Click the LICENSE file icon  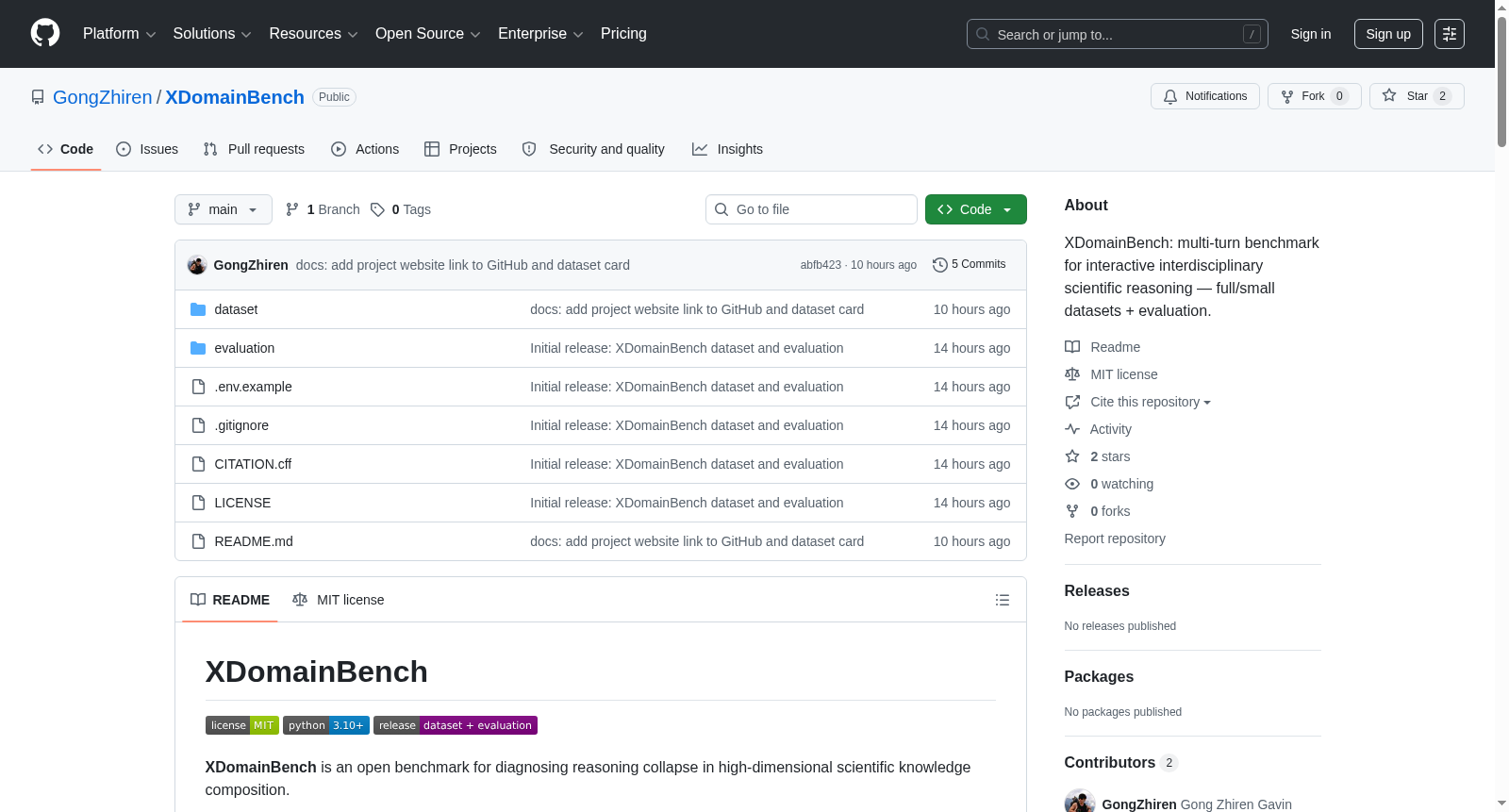coord(198,503)
